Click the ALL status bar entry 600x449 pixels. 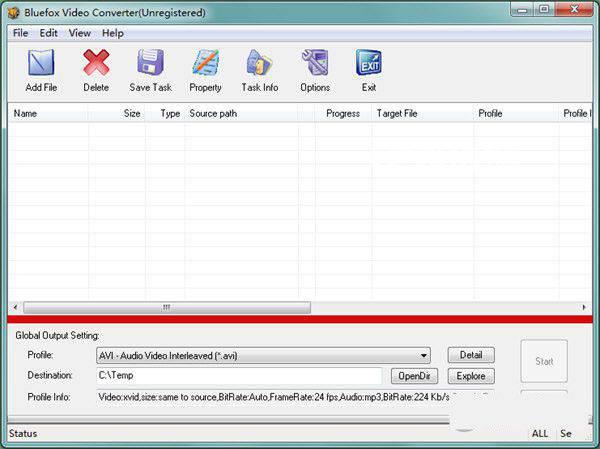coord(540,434)
